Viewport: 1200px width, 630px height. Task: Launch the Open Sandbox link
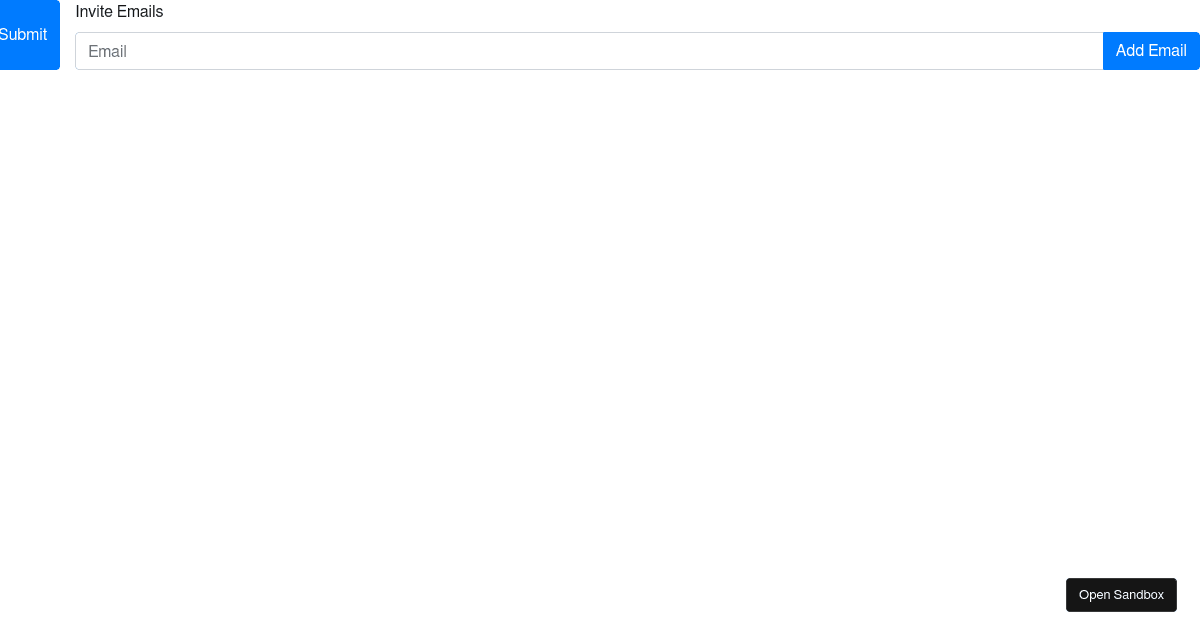coord(1121,595)
